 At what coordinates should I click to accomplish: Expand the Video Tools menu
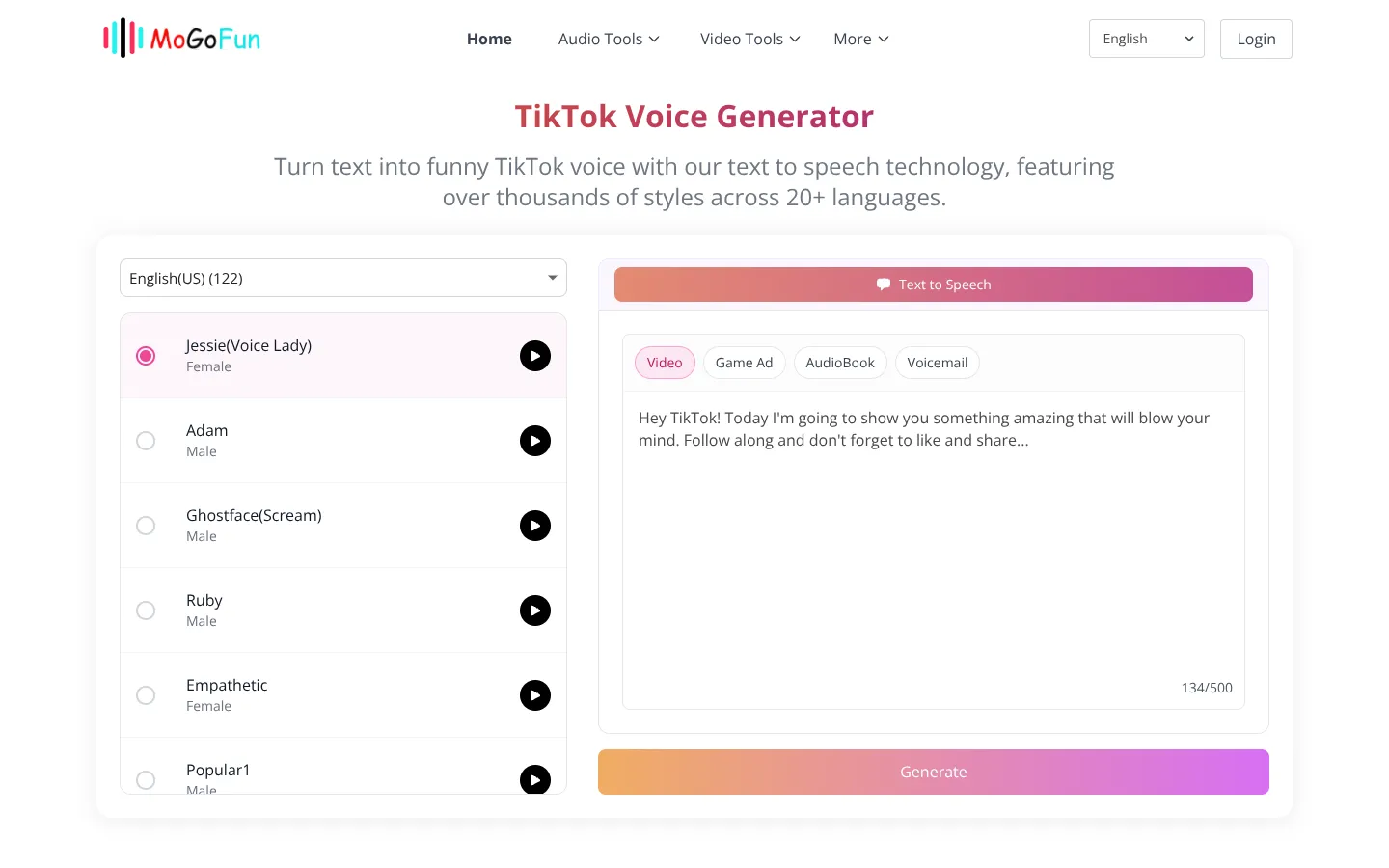point(750,39)
